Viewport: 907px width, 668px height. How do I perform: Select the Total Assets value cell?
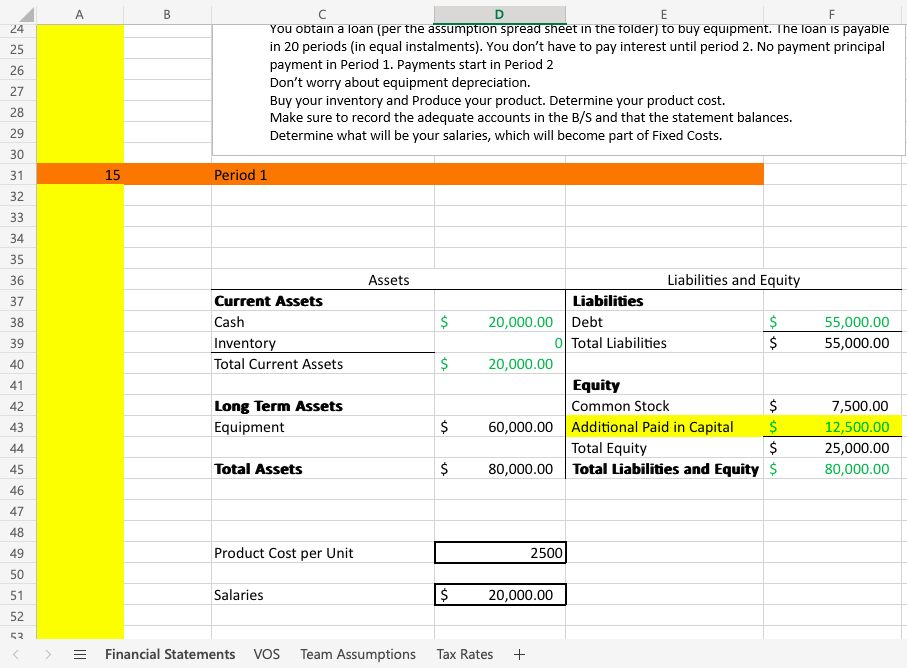click(499, 469)
